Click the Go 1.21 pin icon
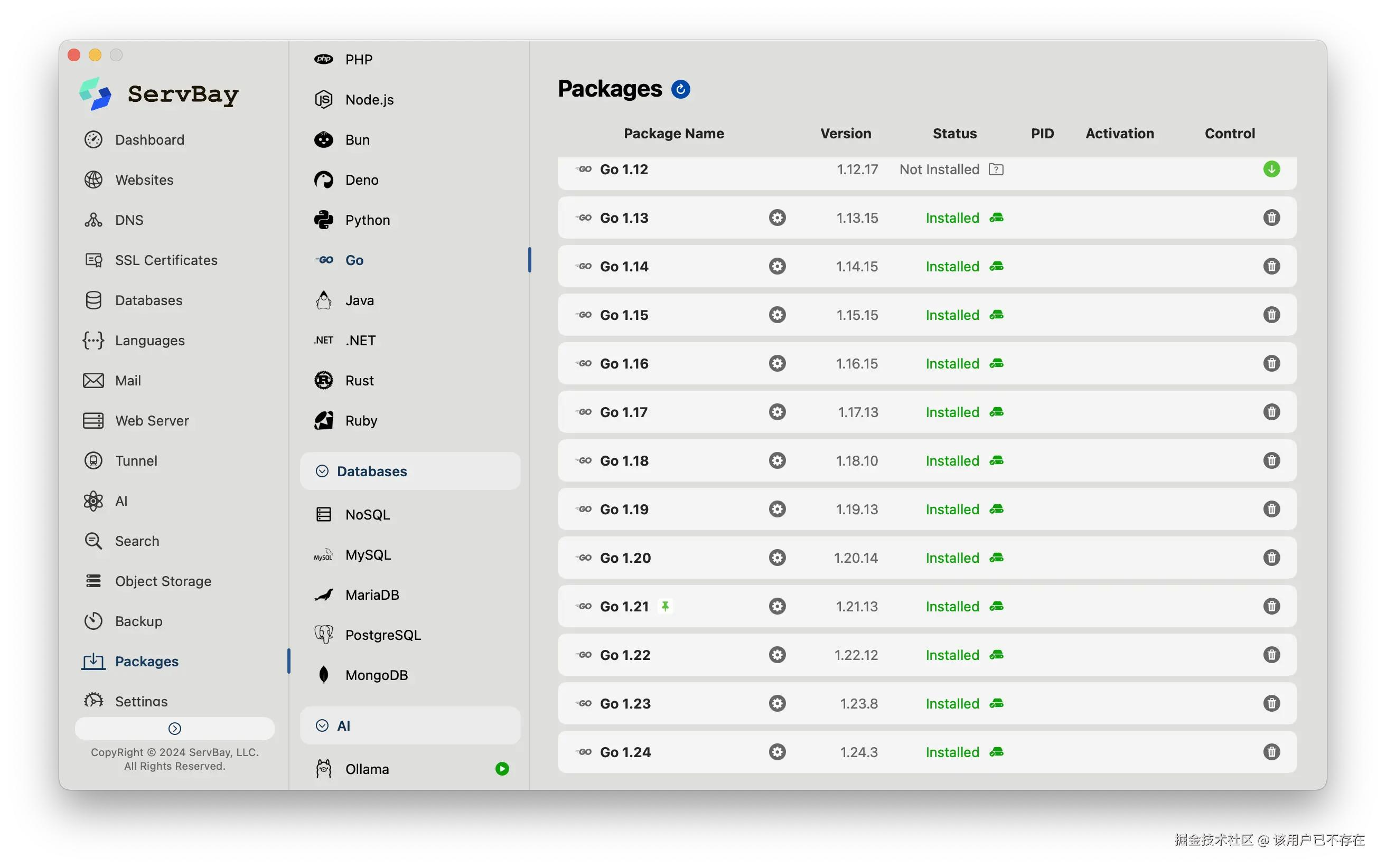Viewport: 1386px width, 868px height. pos(665,606)
